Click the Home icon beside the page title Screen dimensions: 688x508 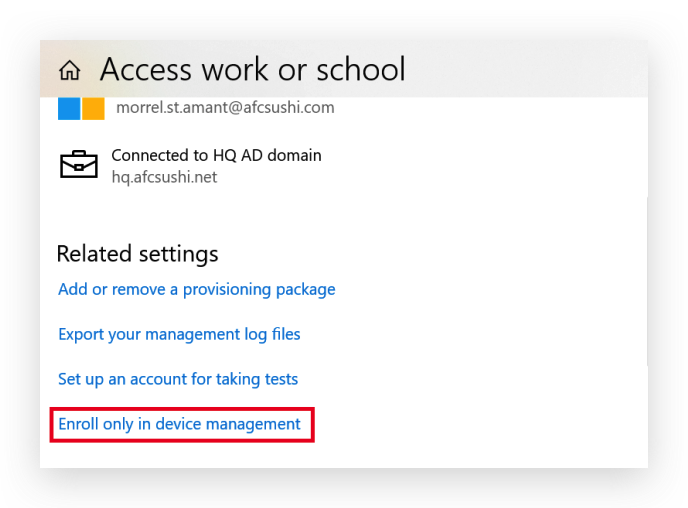coord(70,70)
